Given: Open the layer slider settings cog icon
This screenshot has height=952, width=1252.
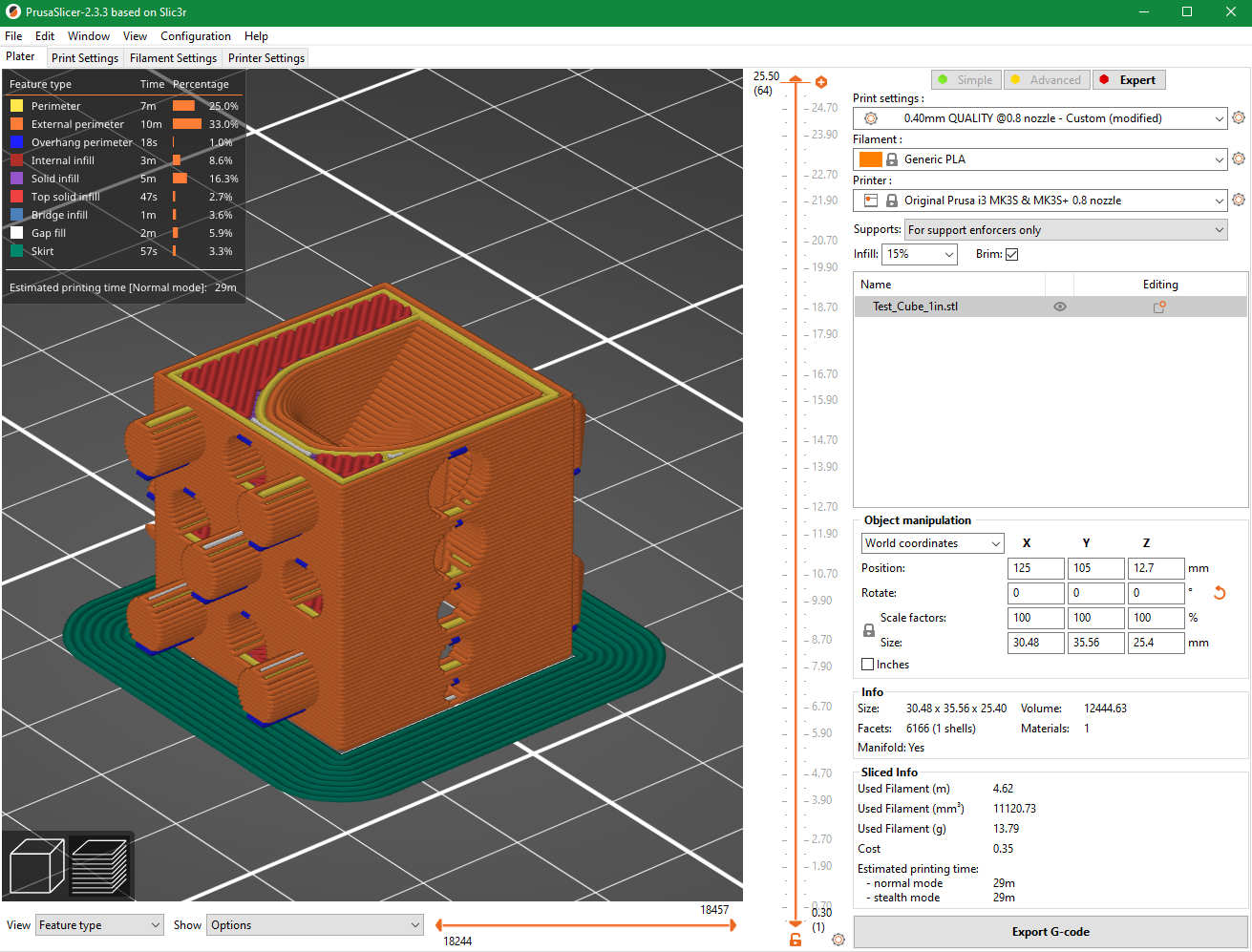Looking at the screenshot, I should (x=838, y=940).
